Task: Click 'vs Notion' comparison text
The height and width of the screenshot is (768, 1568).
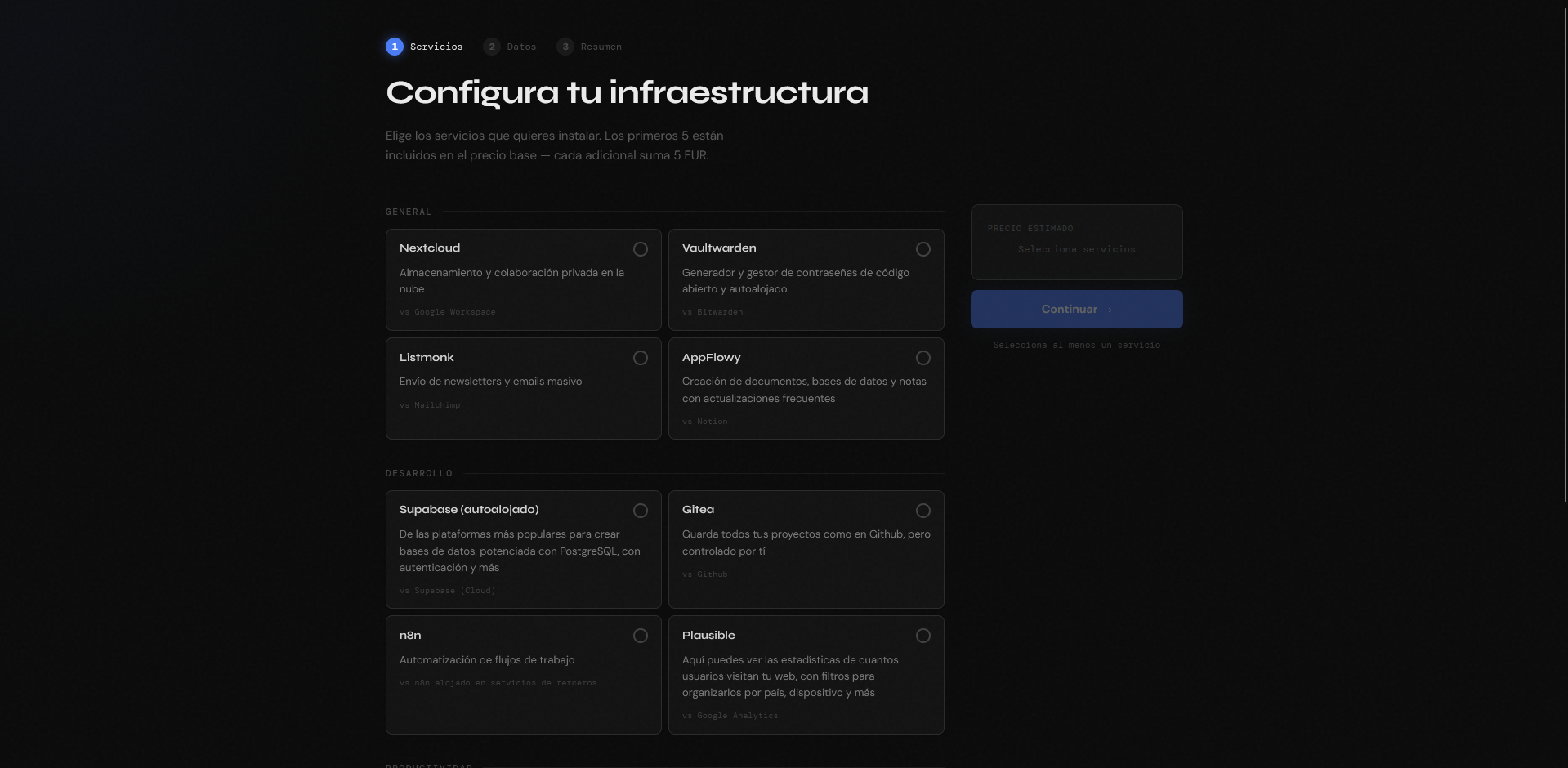Action: pos(704,422)
